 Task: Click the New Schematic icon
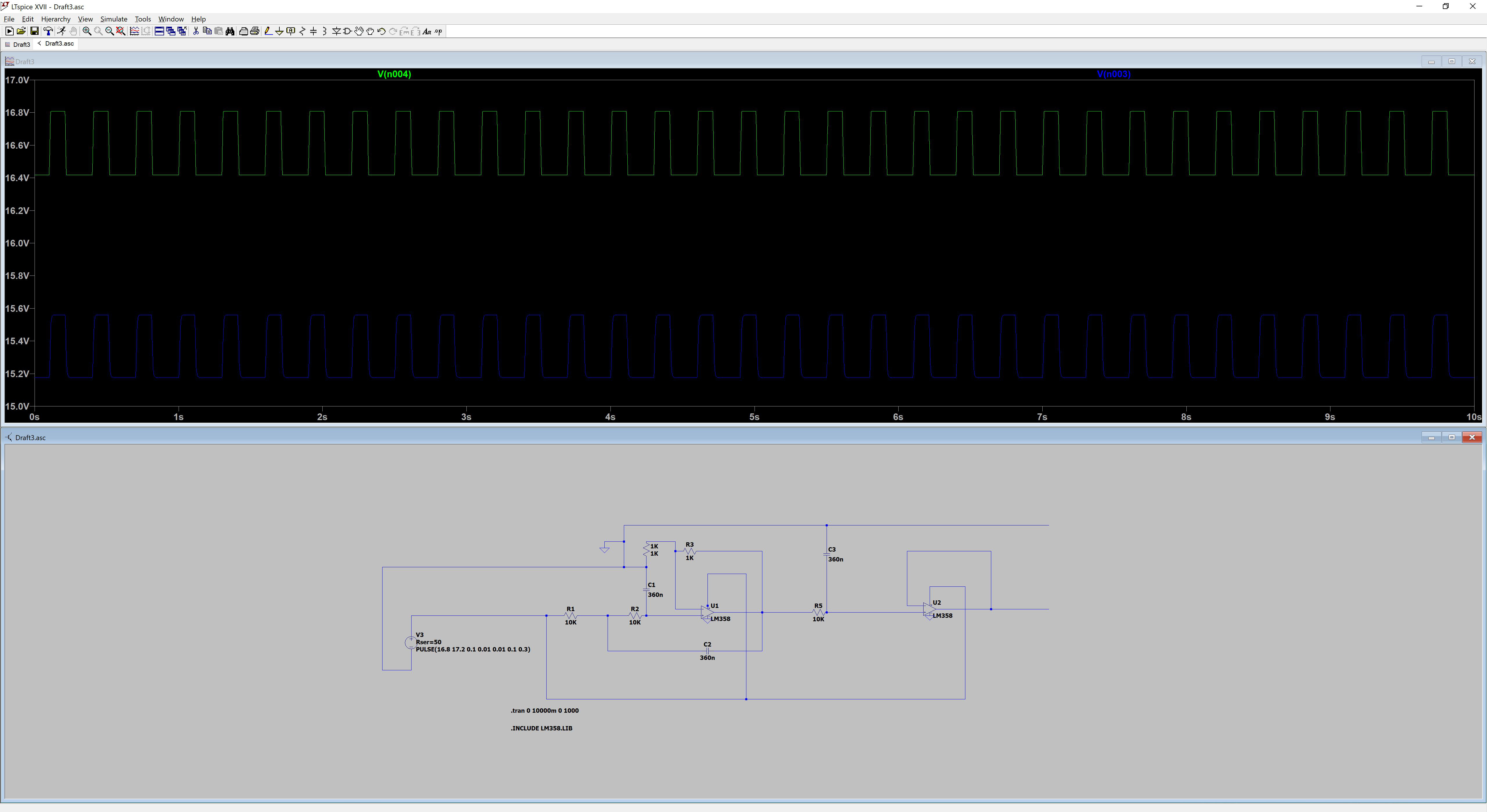click(x=9, y=31)
